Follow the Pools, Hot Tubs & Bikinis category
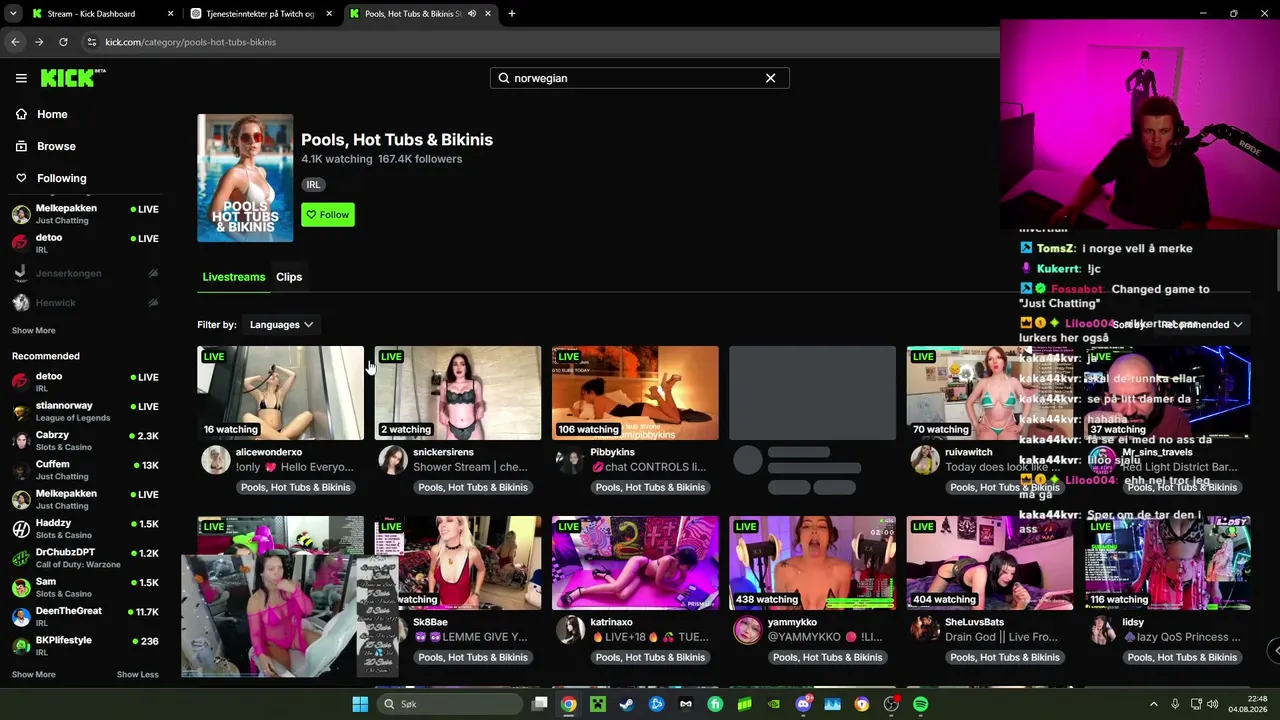Image resolution: width=1280 pixels, height=720 pixels. (328, 215)
